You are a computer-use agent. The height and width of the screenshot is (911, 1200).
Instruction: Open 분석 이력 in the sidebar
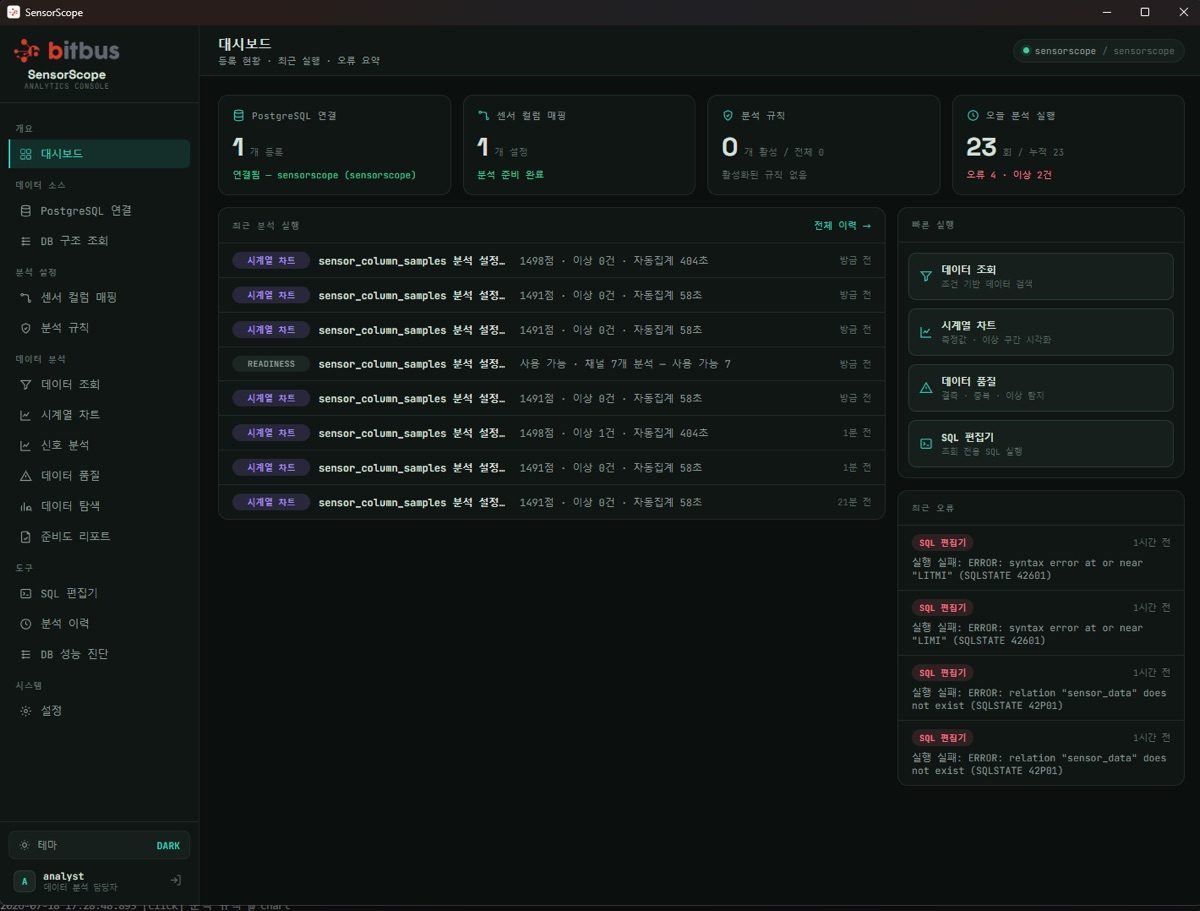[x=99, y=624]
